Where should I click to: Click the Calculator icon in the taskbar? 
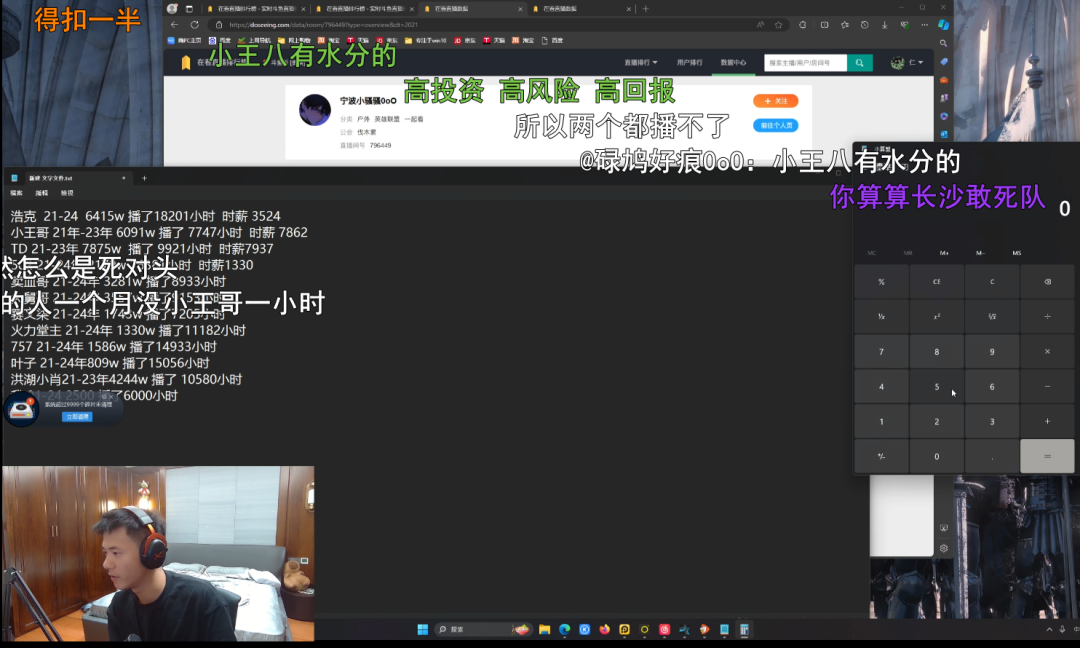[745, 629]
